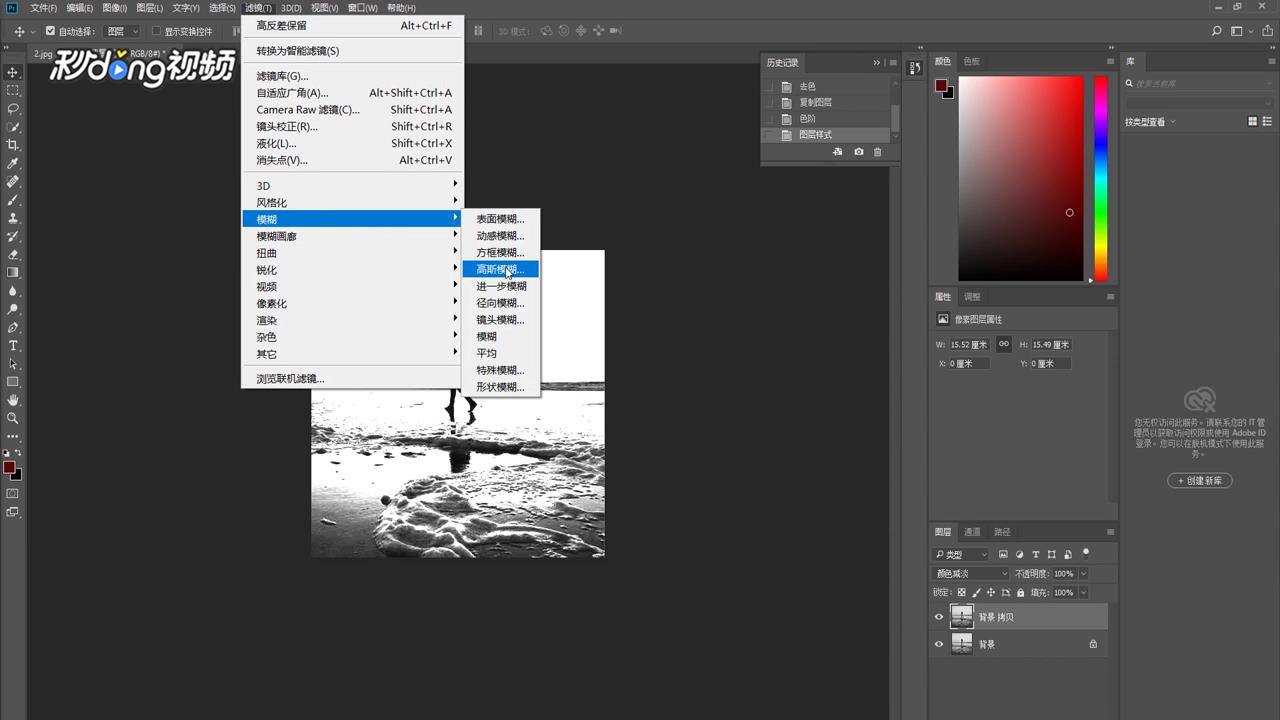The width and height of the screenshot is (1280, 720).
Task: Switch library to grid view icon
Action: 1252,122
